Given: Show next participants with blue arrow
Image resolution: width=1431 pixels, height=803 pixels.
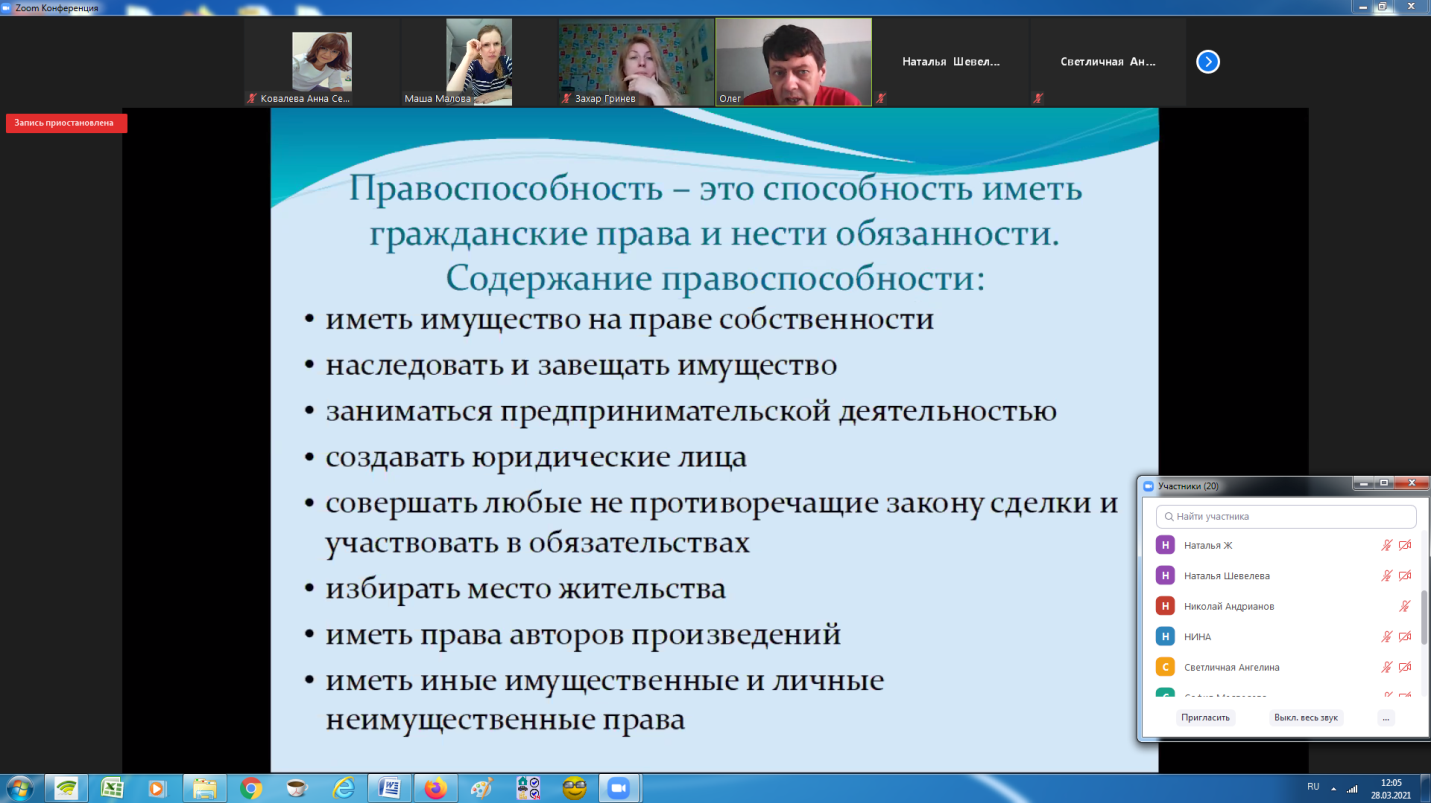Looking at the screenshot, I should [1207, 62].
